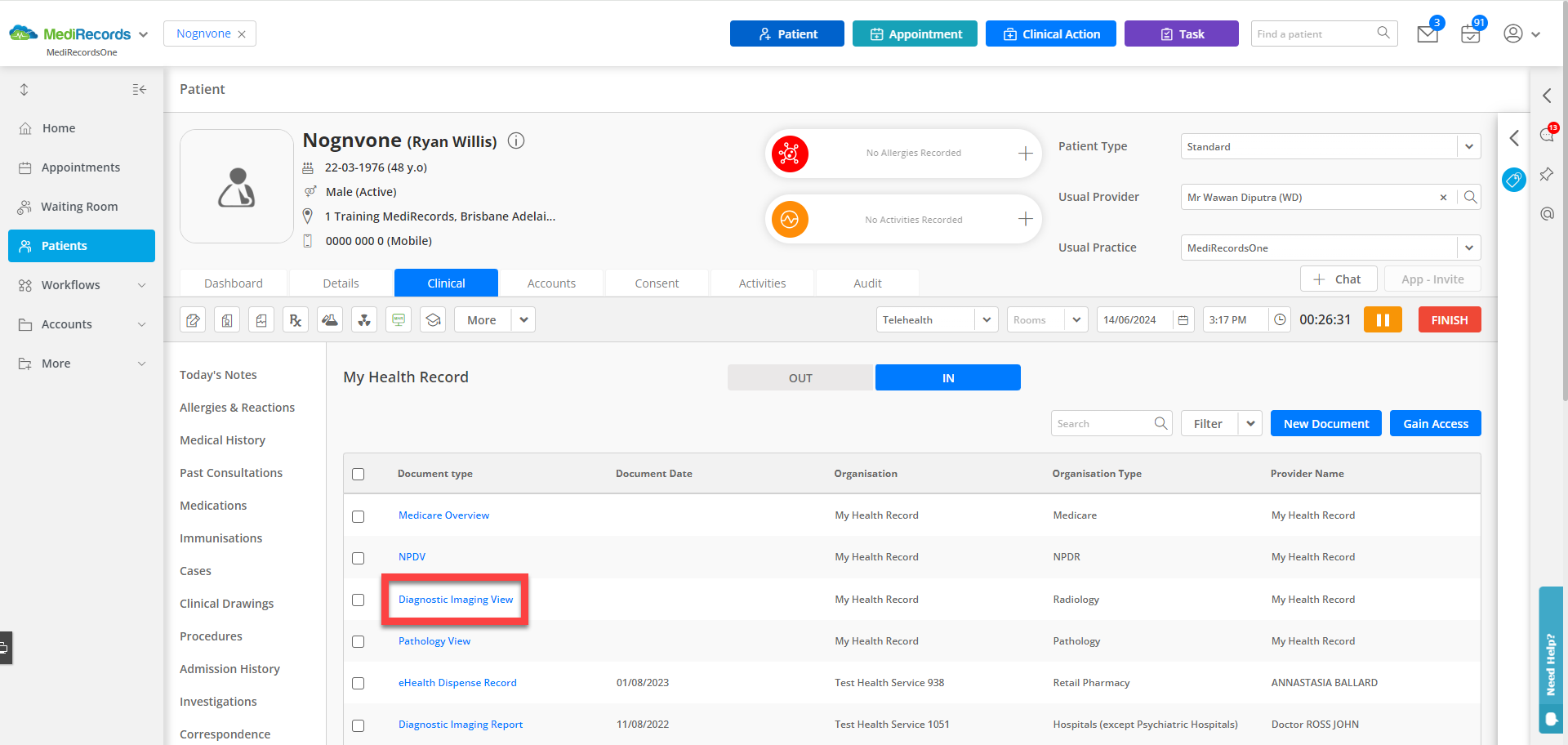Switch to the Details tab
The width and height of the screenshot is (1568, 745).
341,283
